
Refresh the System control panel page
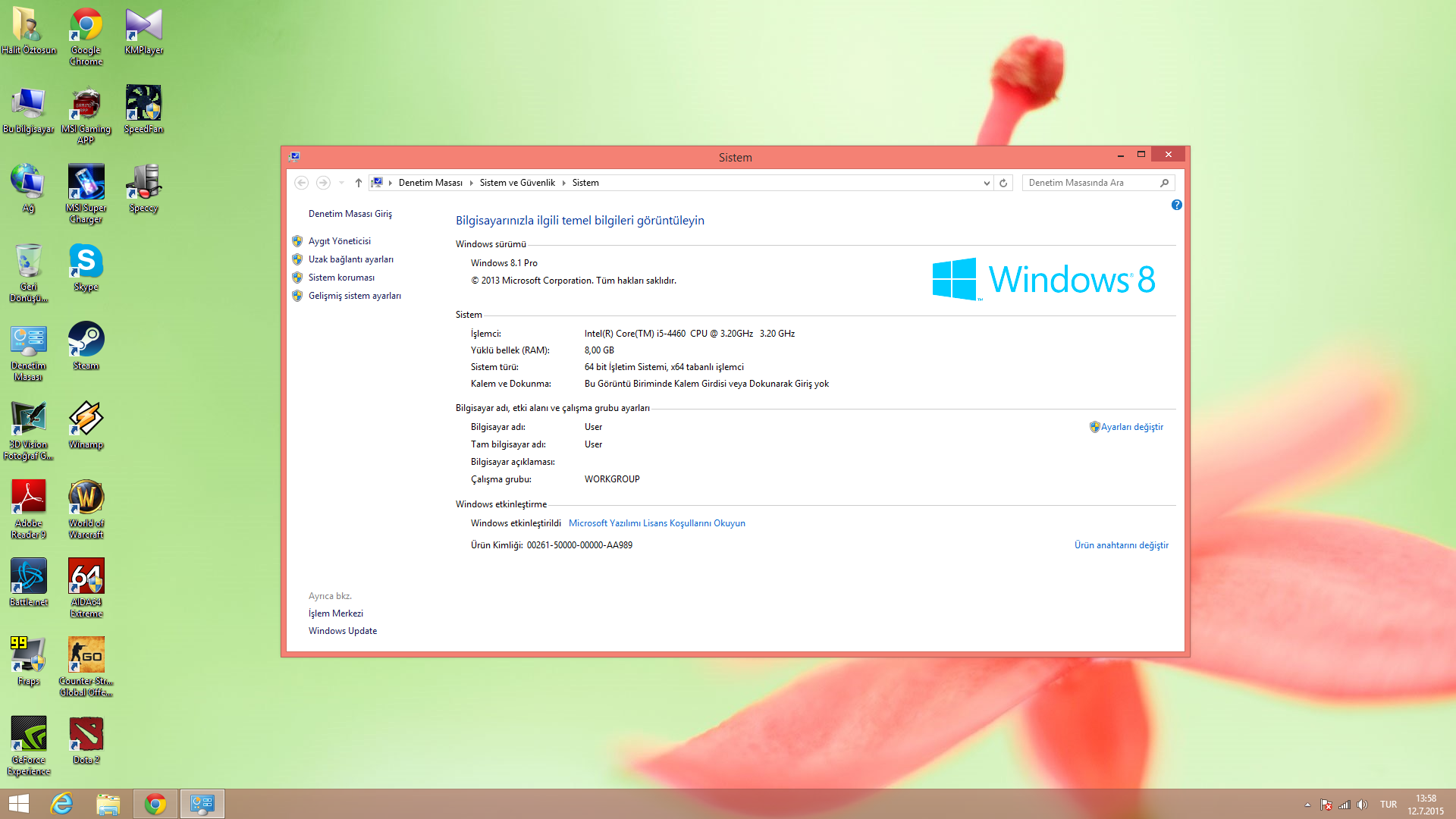click(1003, 183)
